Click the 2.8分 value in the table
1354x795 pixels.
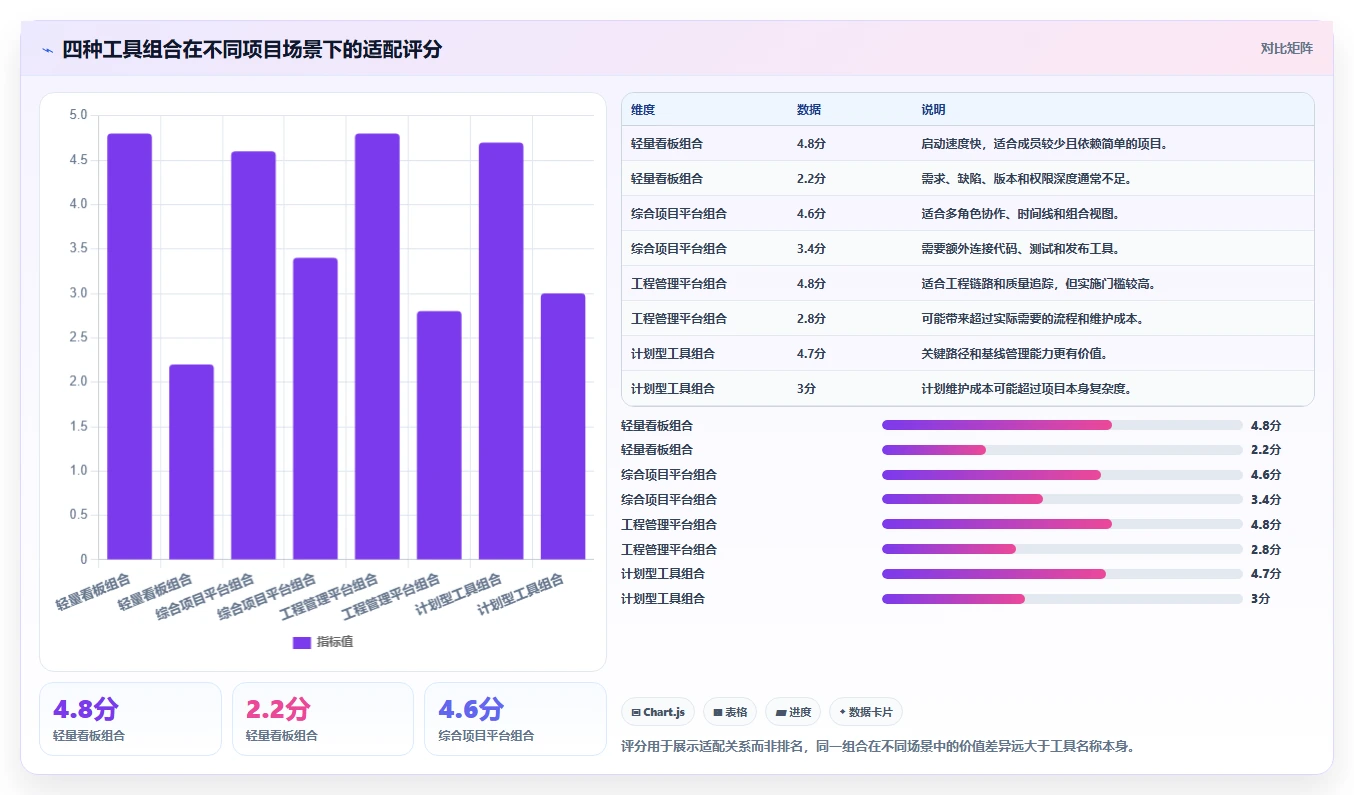click(x=811, y=319)
